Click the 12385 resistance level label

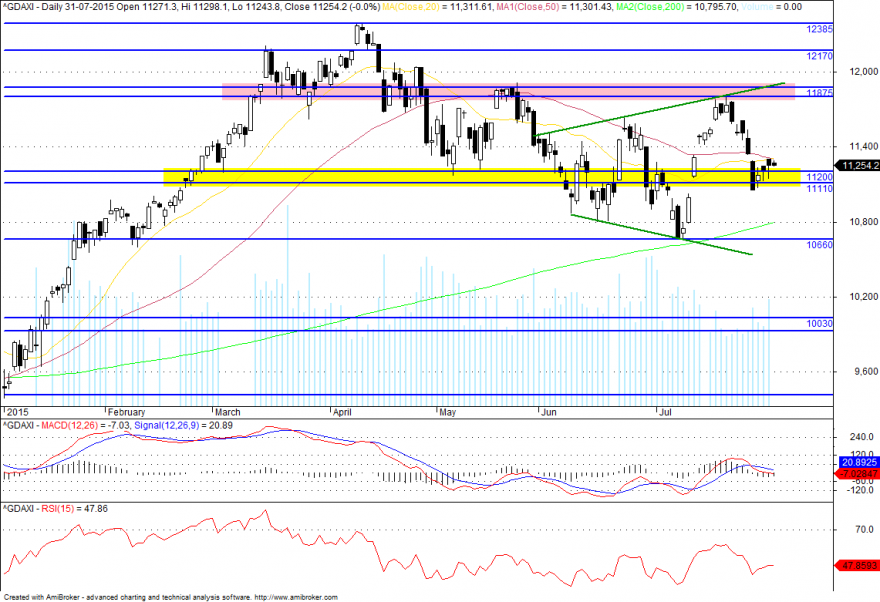point(819,29)
